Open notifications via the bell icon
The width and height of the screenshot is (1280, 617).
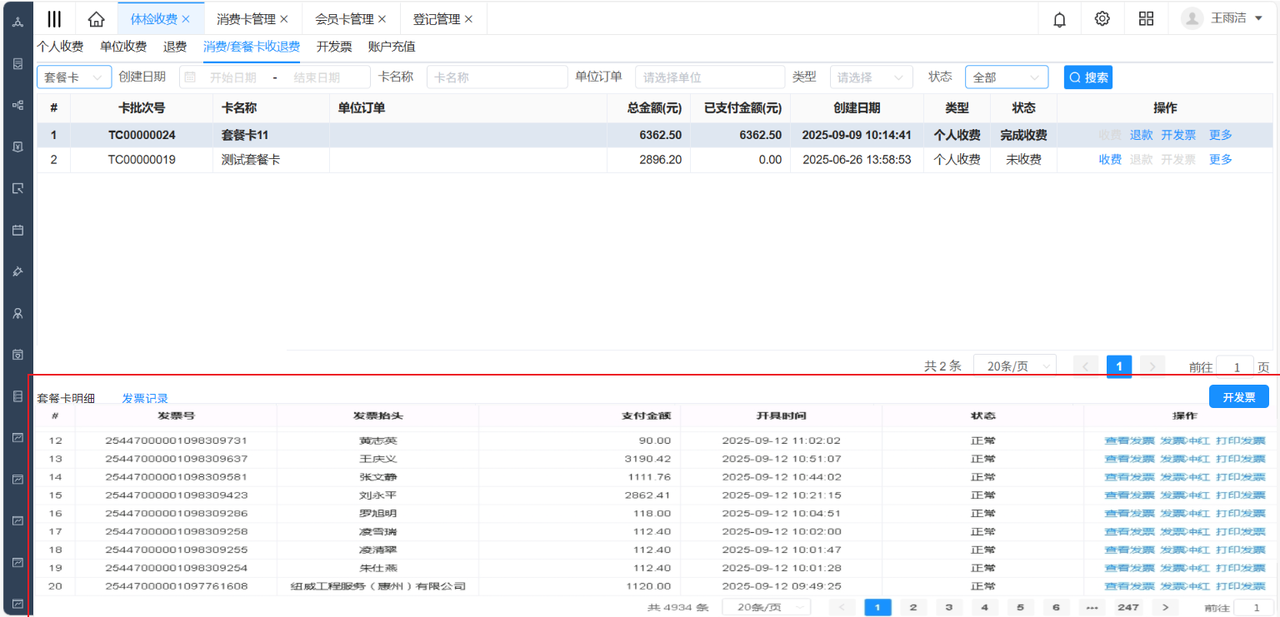click(x=1059, y=19)
